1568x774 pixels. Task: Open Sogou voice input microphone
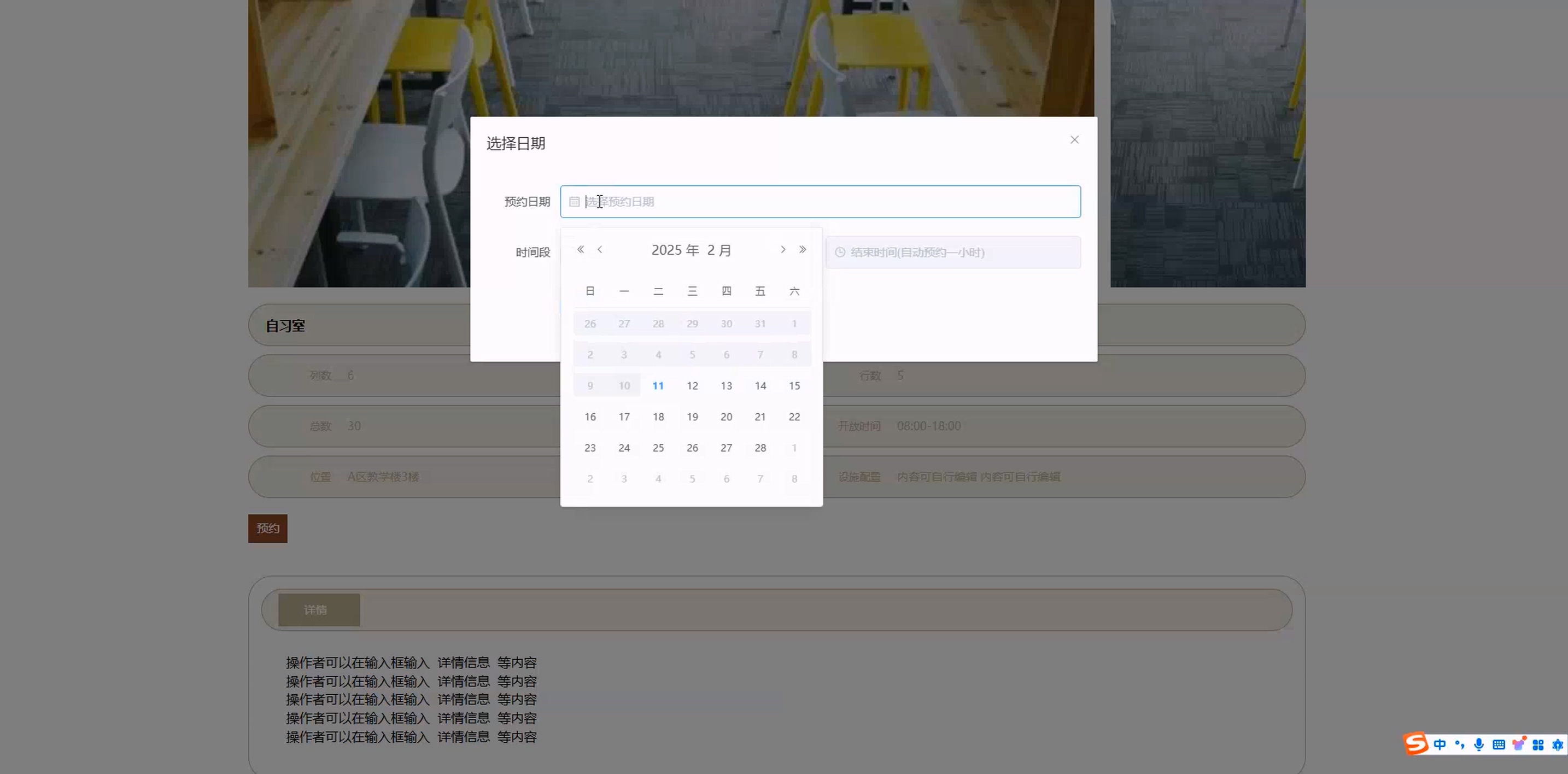[x=1479, y=745]
